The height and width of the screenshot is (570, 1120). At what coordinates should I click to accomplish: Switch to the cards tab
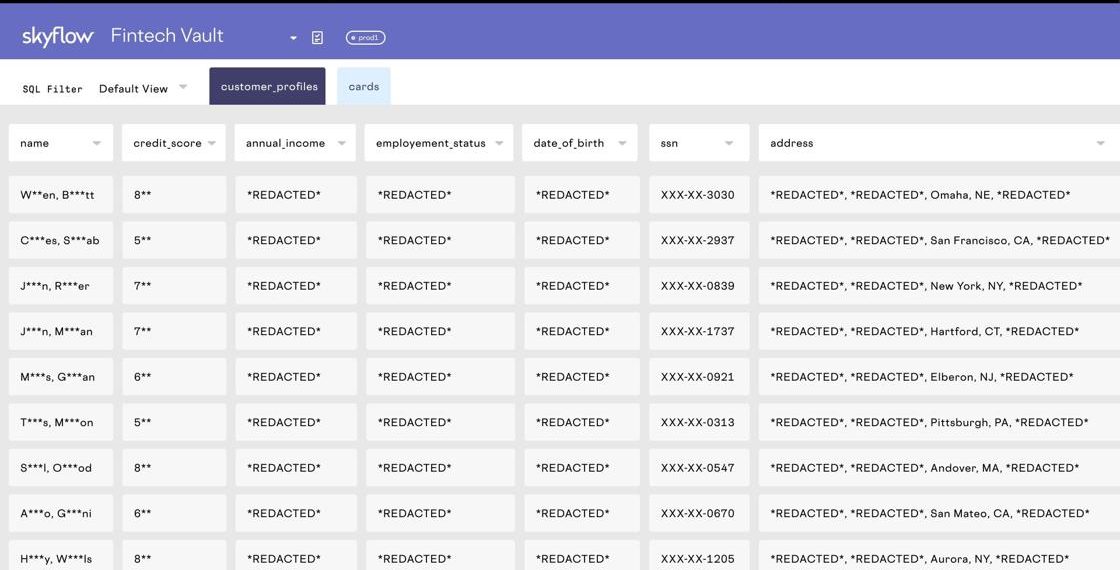point(364,86)
